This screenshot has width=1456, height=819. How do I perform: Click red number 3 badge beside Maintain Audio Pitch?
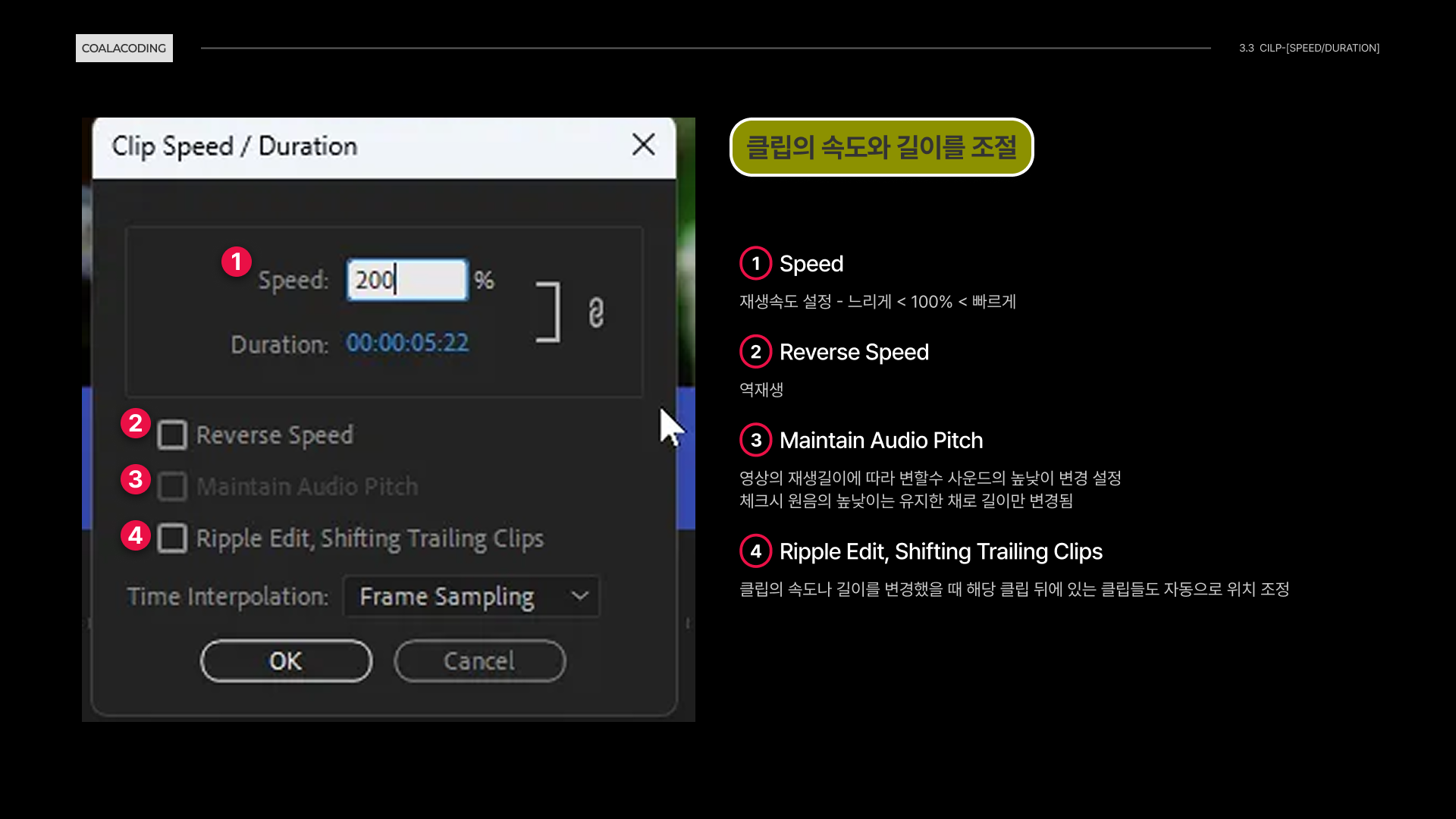pyautogui.click(x=136, y=479)
